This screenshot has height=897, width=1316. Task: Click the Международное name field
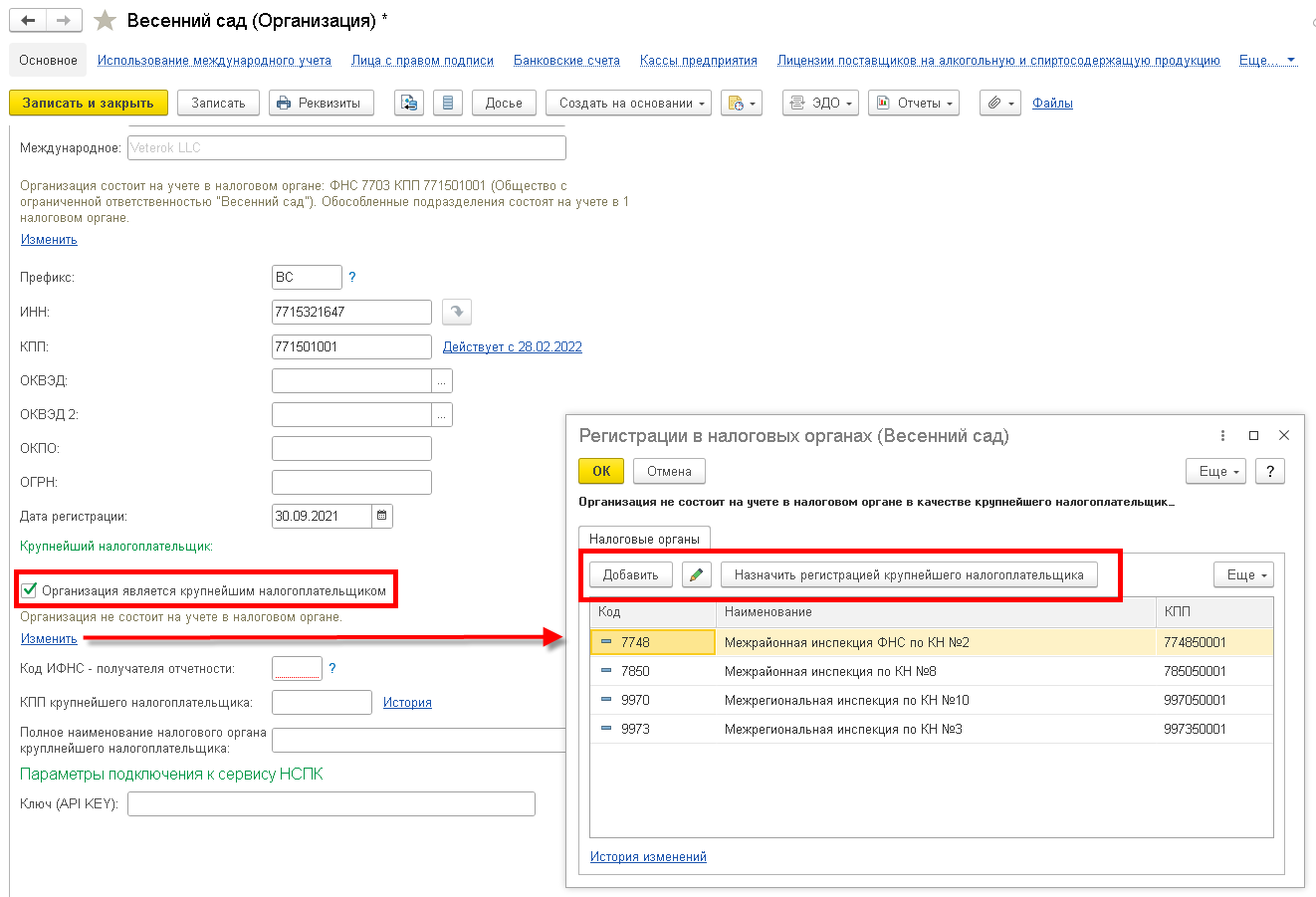click(x=347, y=147)
